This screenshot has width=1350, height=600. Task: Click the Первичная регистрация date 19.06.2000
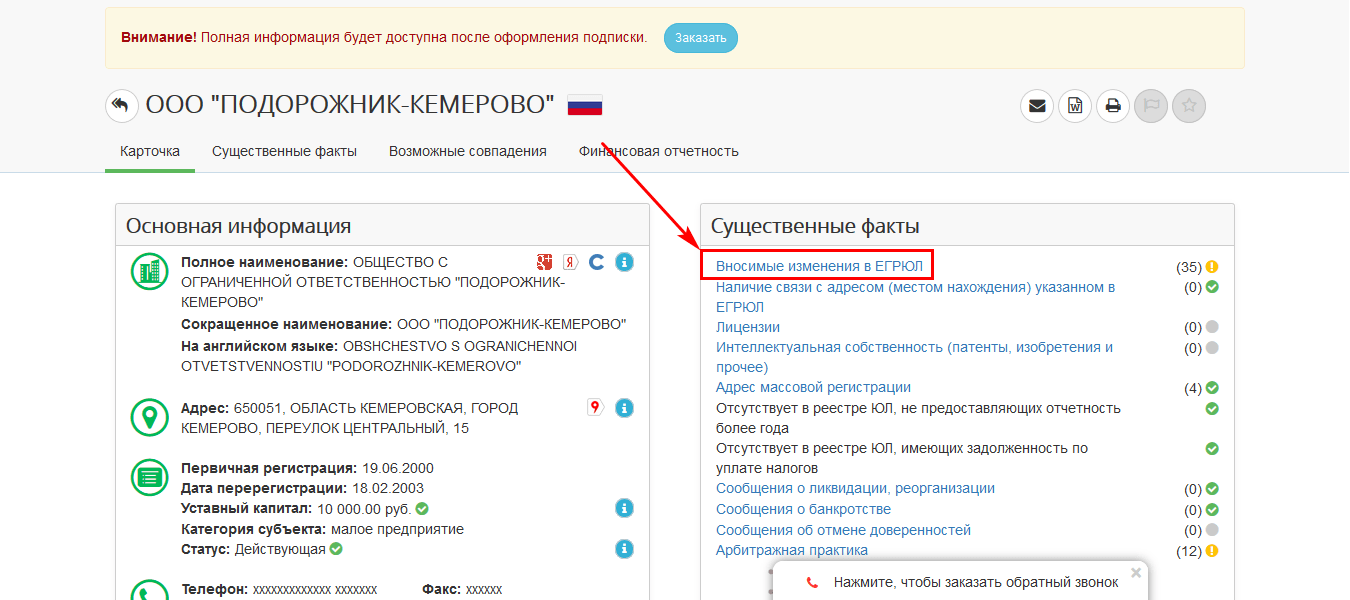click(x=397, y=468)
